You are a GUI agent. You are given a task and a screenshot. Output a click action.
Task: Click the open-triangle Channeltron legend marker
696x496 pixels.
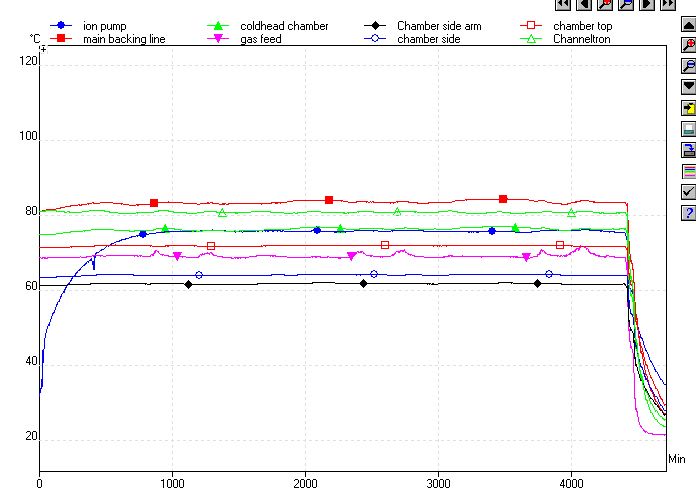coord(531,39)
